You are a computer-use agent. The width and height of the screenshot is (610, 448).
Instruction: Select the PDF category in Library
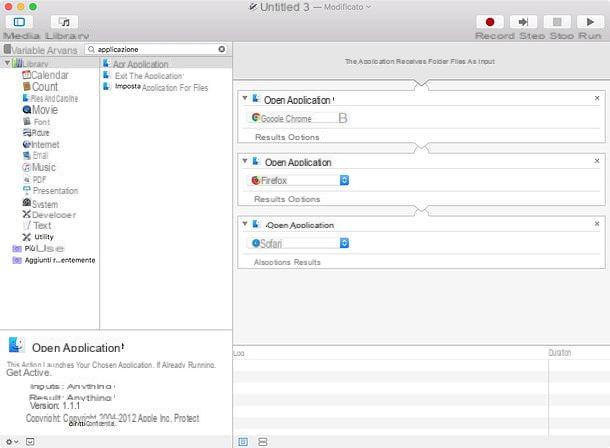[x=35, y=179]
